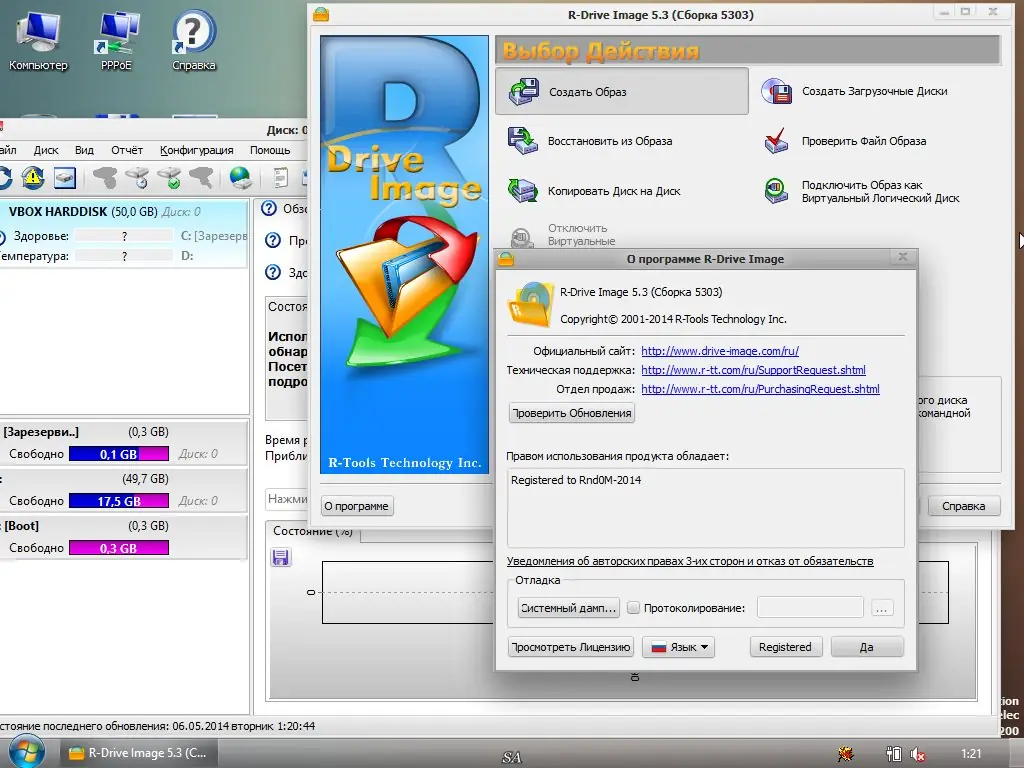Click the first question mark help icon beside Обз
The image size is (1024, 768).
click(x=268, y=208)
